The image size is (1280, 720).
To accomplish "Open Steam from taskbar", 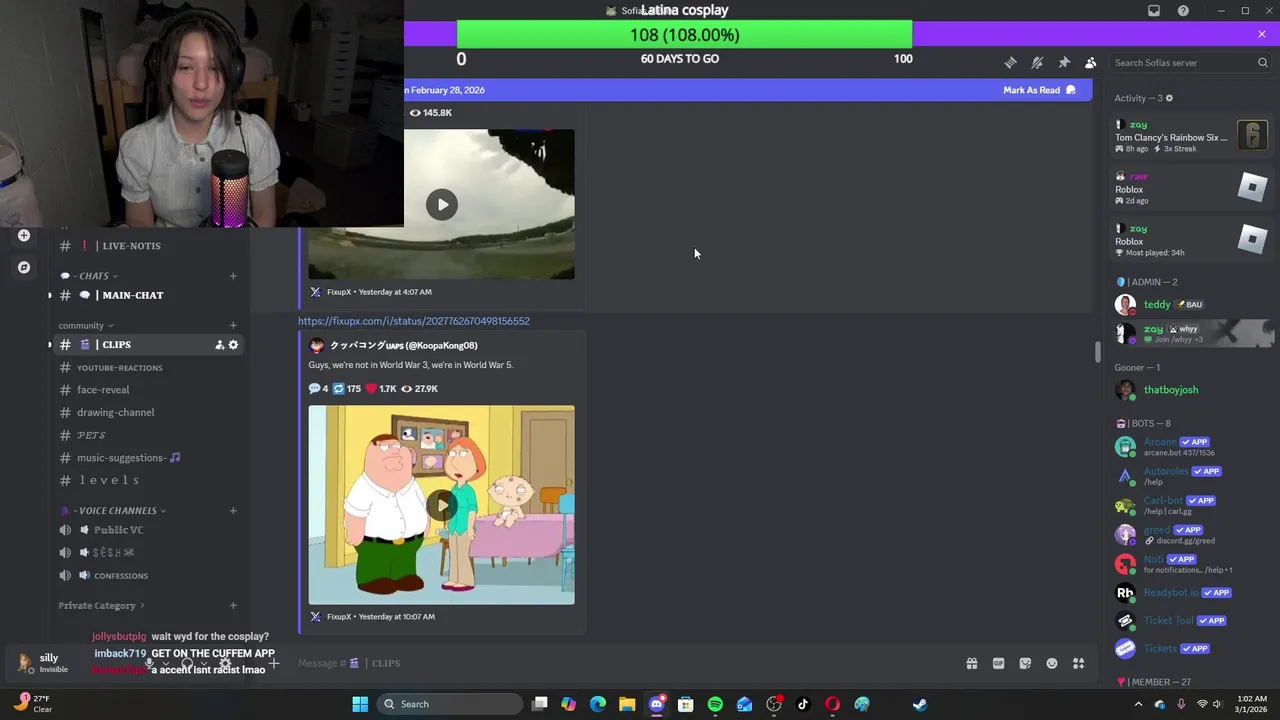I will tap(920, 704).
